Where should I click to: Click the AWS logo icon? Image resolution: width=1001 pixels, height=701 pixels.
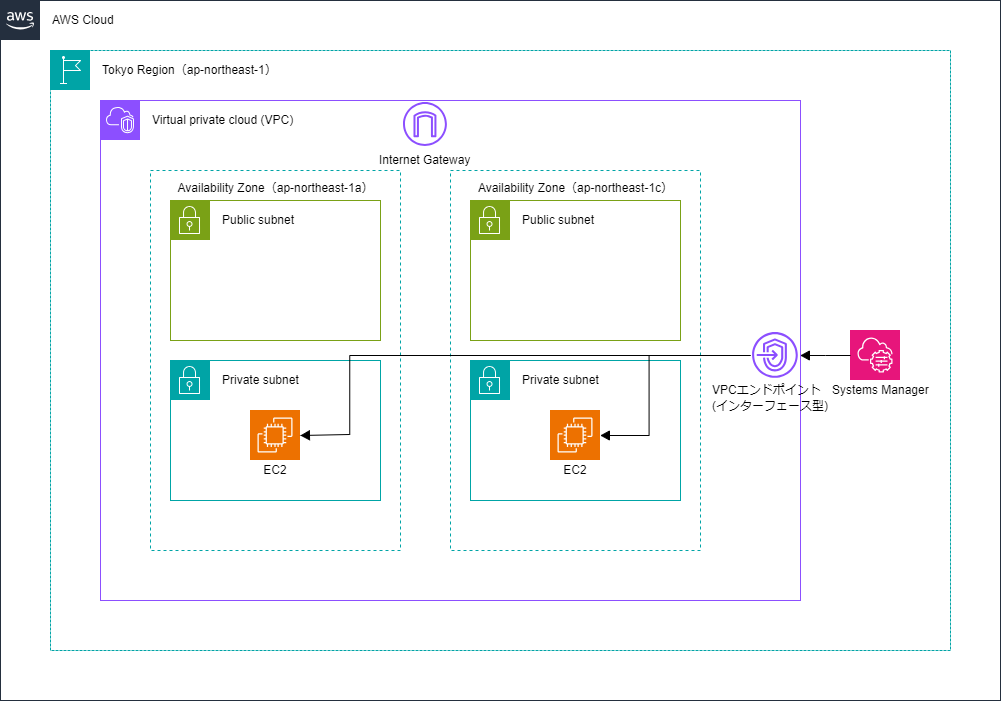pos(20,20)
